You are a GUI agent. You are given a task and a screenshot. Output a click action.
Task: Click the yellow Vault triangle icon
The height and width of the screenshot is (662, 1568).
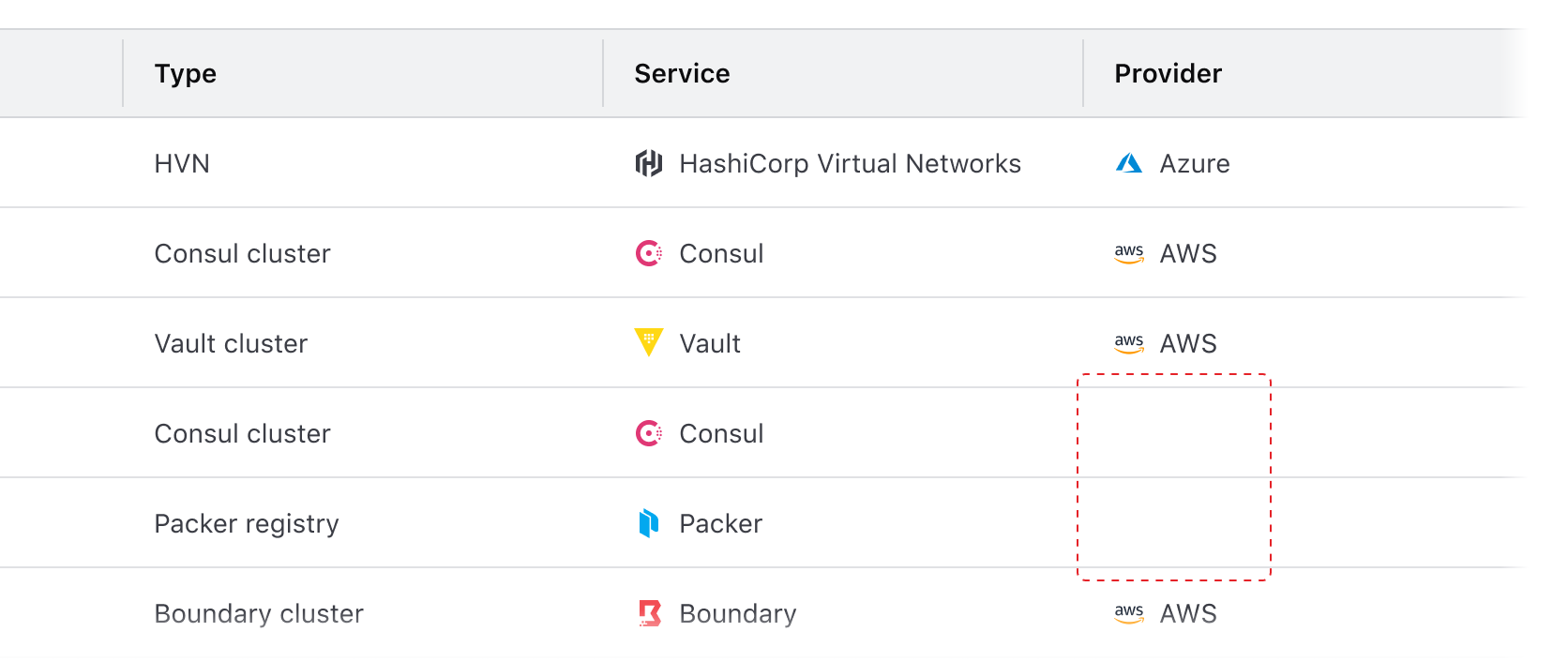649,342
